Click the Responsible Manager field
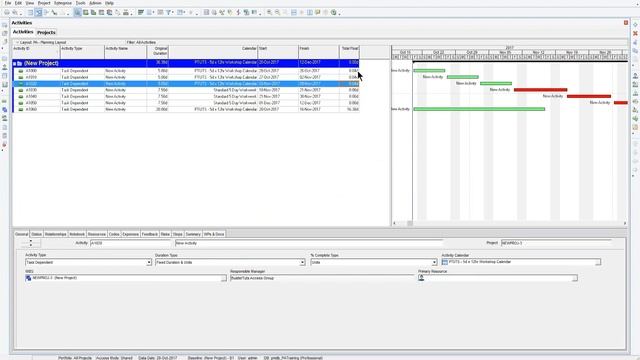Viewport: 640px width, 360px height. [x=322, y=278]
